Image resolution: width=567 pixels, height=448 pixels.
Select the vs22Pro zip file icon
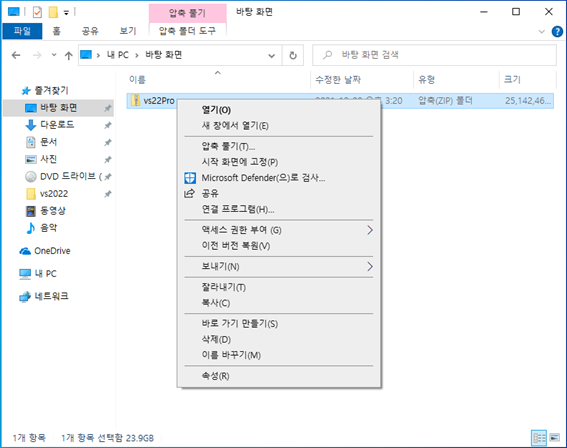coord(135,100)
